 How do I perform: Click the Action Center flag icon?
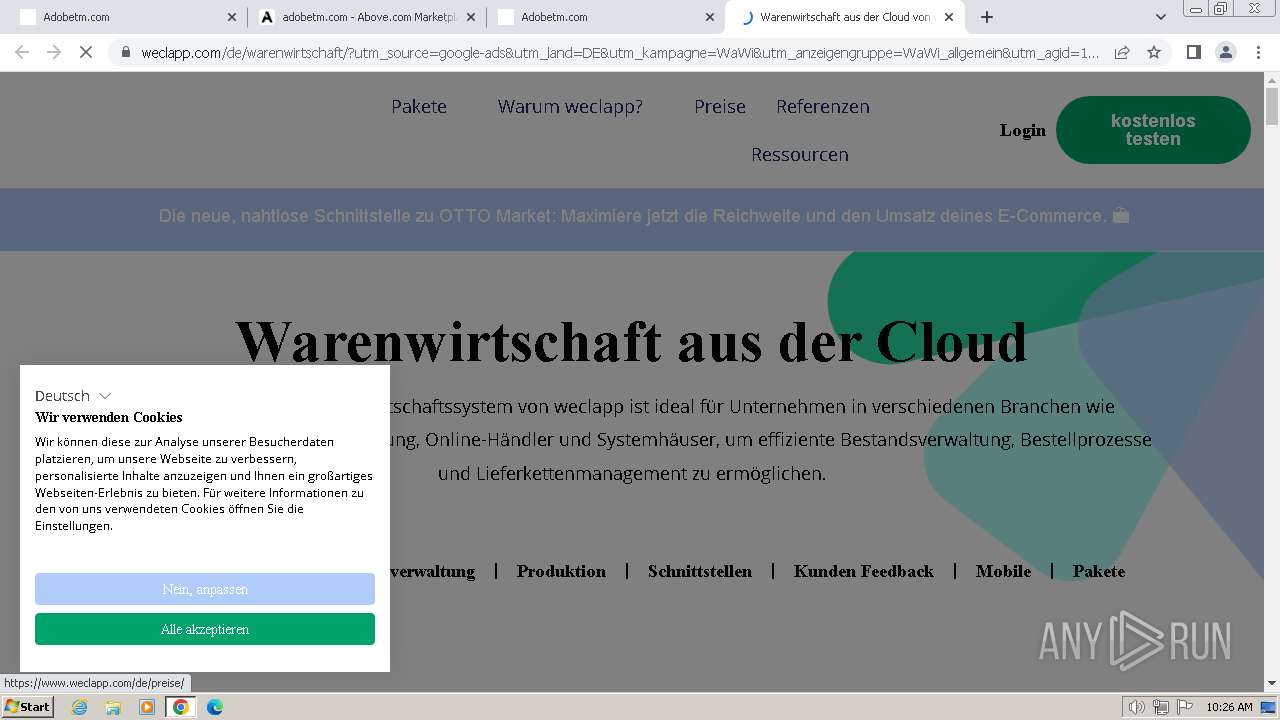1185,707
